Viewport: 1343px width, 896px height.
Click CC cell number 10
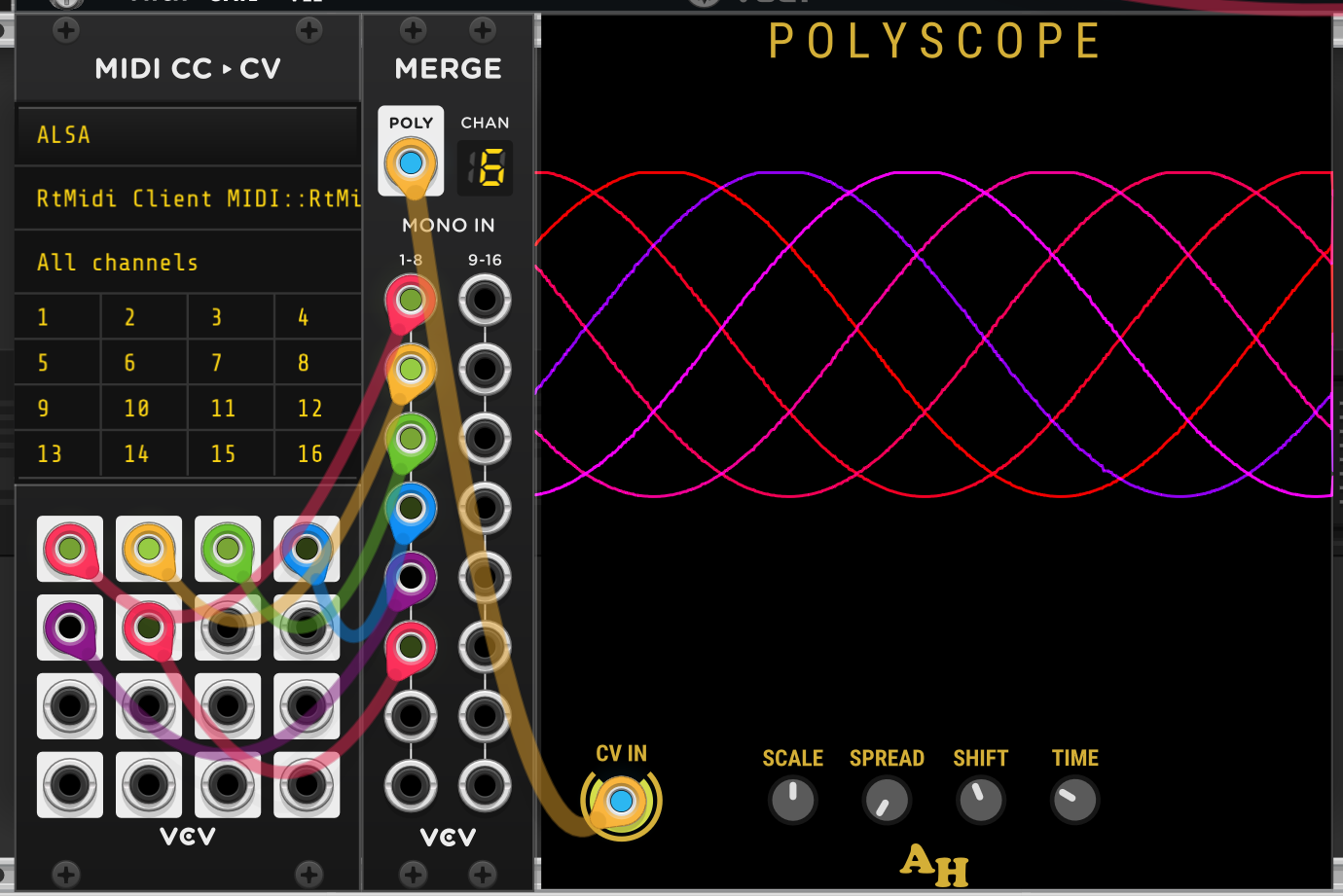click(x=143, y=409)
